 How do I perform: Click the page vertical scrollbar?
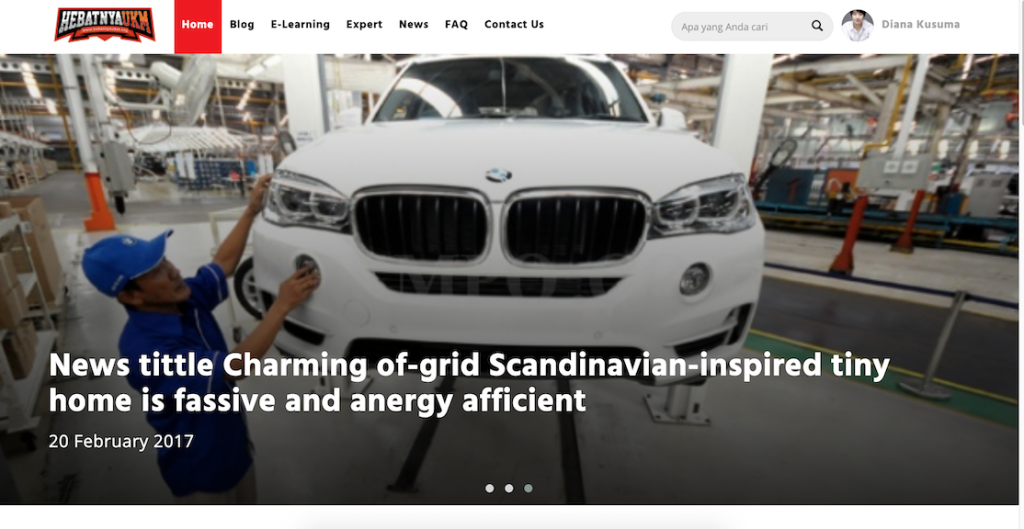[1021, 264]
